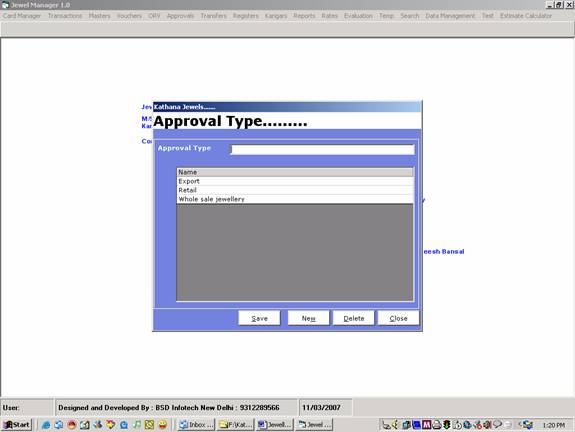This screenshot has width=575, height=432.
Task: Click the printer icon in system tray
Action: coord(436,425)
